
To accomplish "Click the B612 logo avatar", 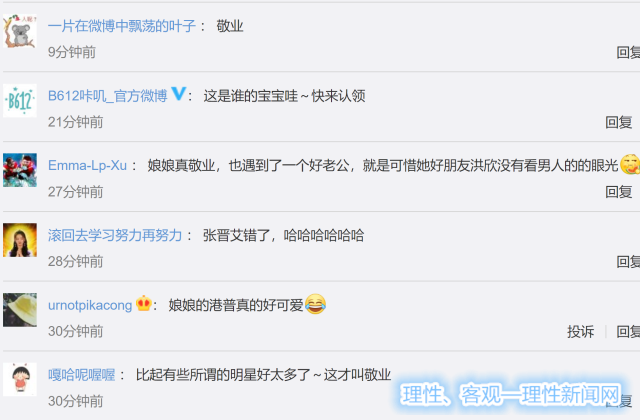I will point(20,100).
